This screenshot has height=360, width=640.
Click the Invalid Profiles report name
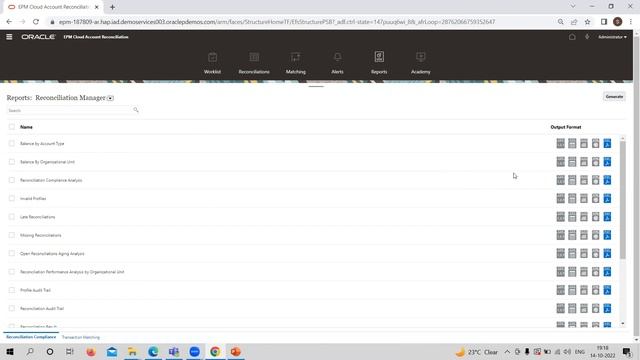click(x=33, y=198)
